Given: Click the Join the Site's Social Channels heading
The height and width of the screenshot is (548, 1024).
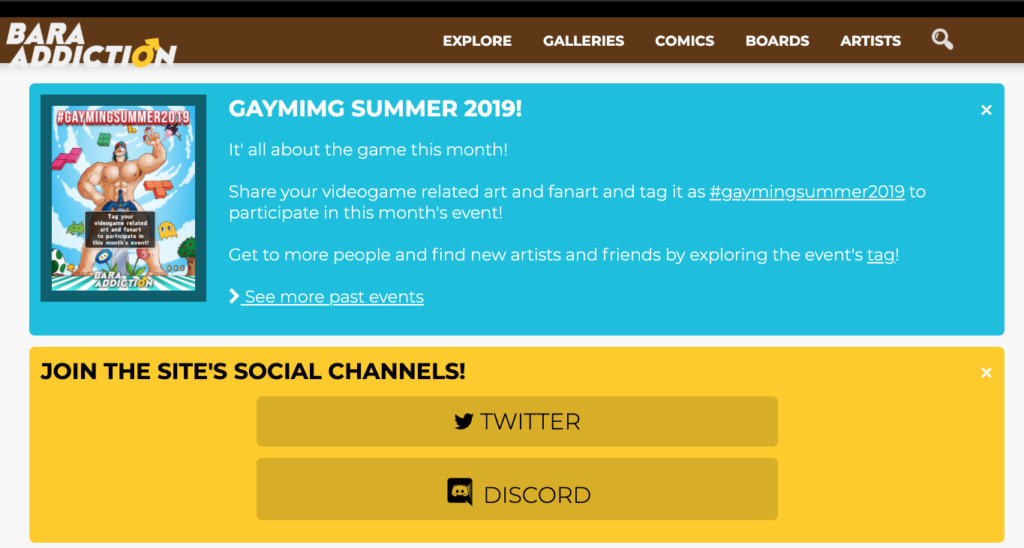Looking at the screenshot, I should [253, 371].
